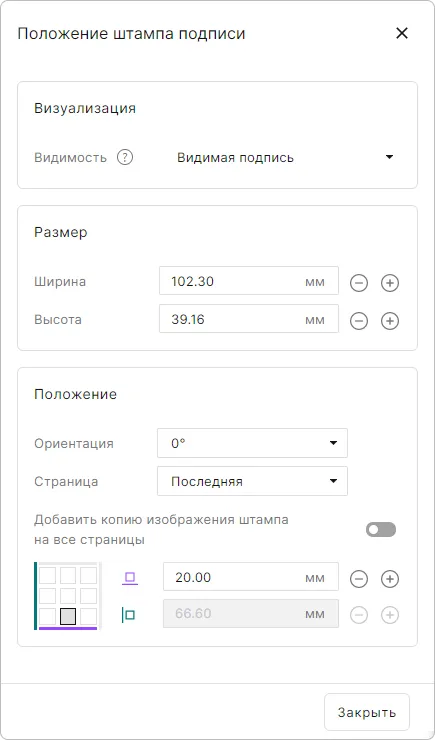This screenshot has width=435, height=740.
Task: Increase Ширина with the plus button
Action: 390,283
